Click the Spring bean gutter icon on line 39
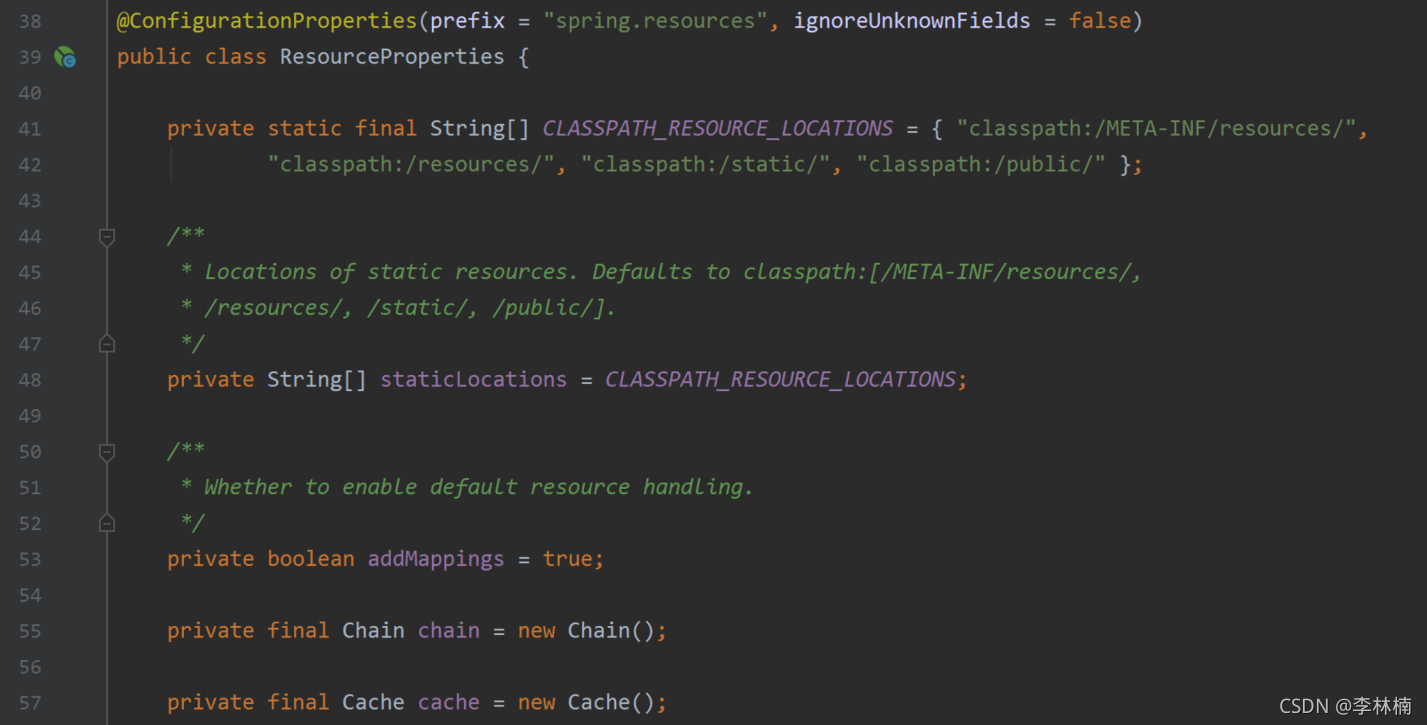This screenshot has width=1427, height=725. pos(65,57)
